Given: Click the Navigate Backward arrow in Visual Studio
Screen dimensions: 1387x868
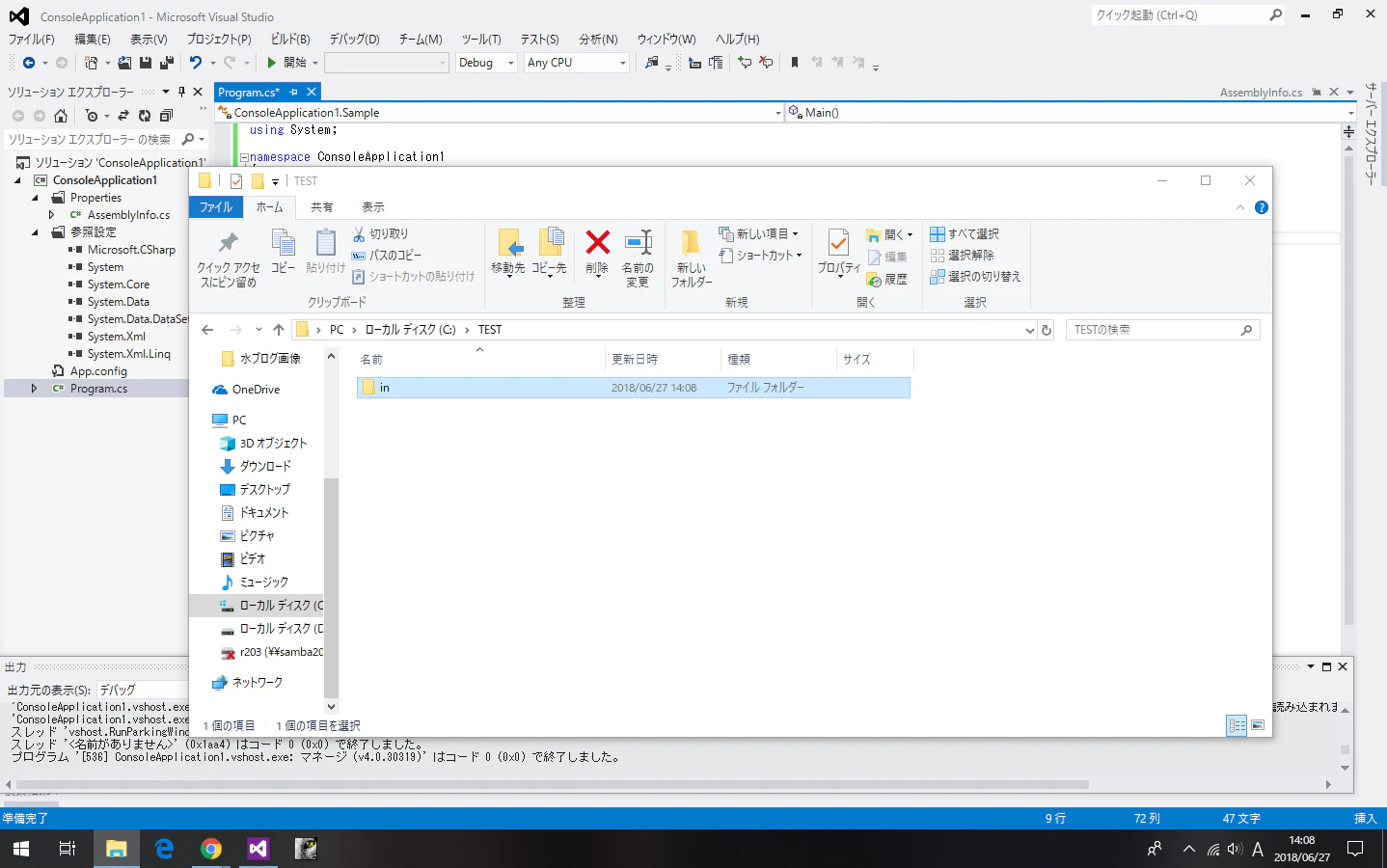Looking at the screenshot, I should [x=29, y=63].
